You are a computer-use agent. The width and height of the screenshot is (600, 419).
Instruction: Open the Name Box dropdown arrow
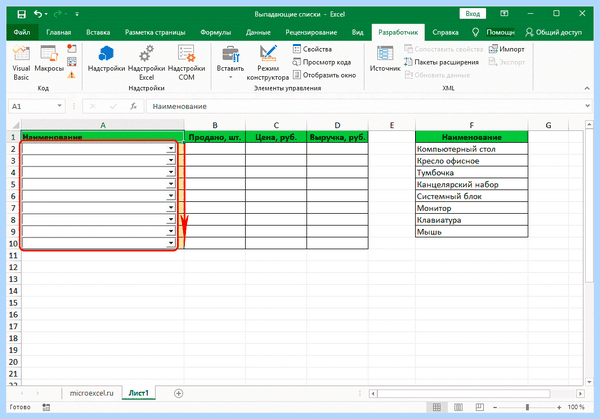tap(59, 106)
